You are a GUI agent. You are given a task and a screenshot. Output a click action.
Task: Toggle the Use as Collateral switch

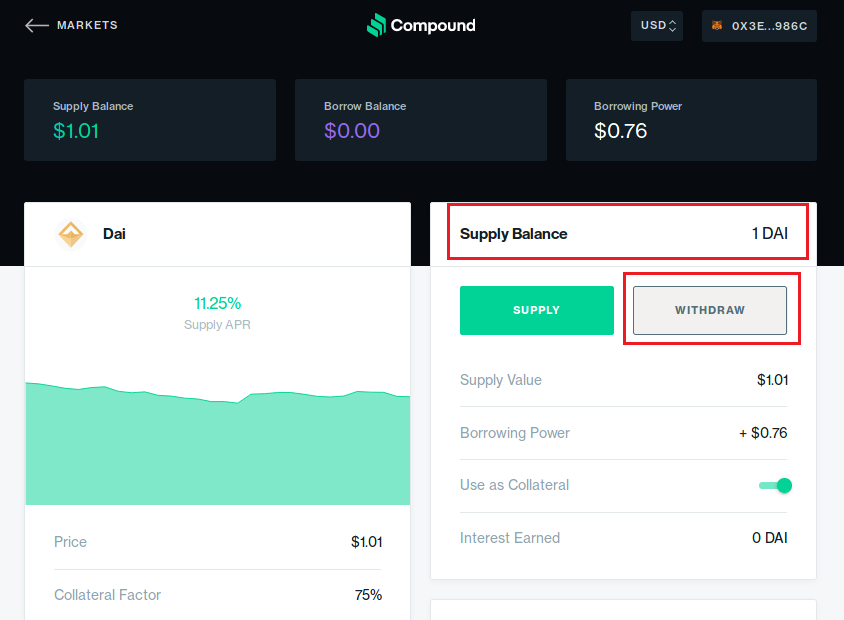(x=775, y=485)
